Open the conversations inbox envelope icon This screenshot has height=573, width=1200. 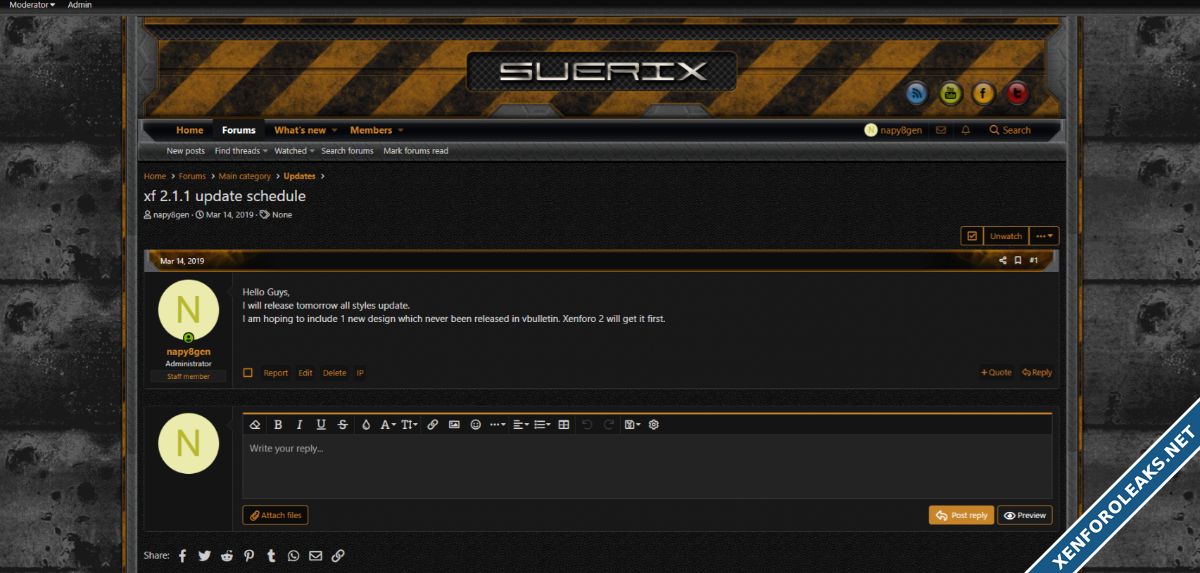940,130
